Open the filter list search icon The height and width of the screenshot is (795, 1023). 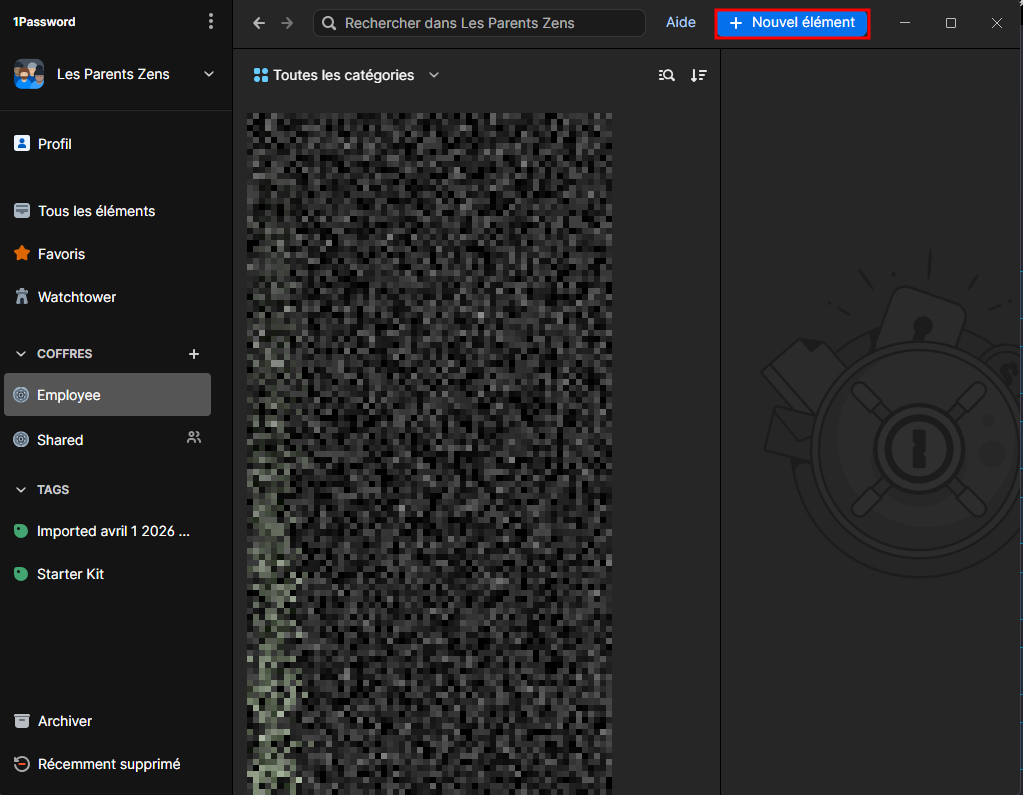pyautogui.click(x=667, y=75)
